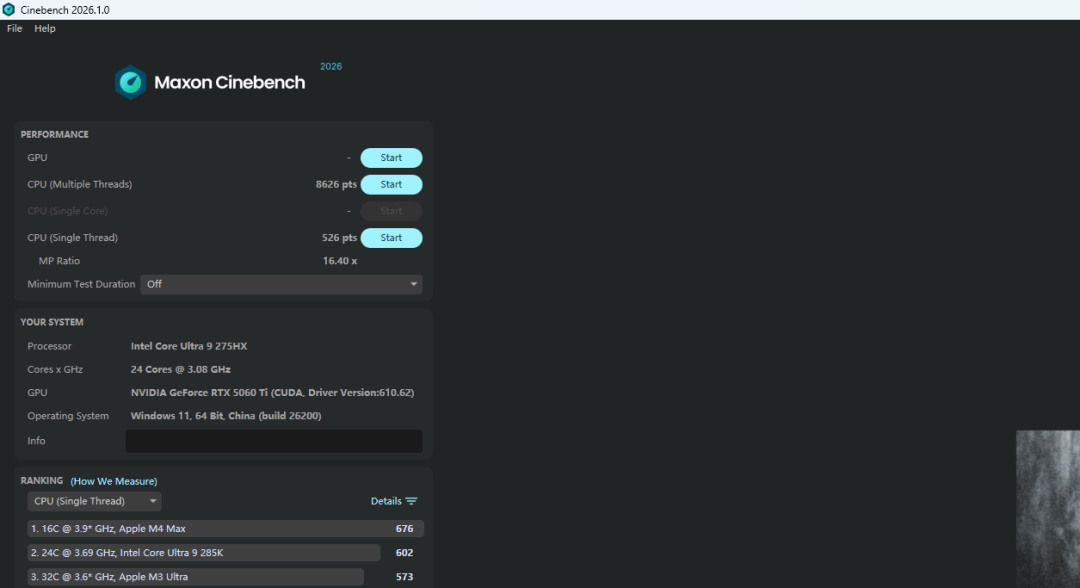Click the ranking dropdown arrow
1080x588 pixels.
click(153, 501)
